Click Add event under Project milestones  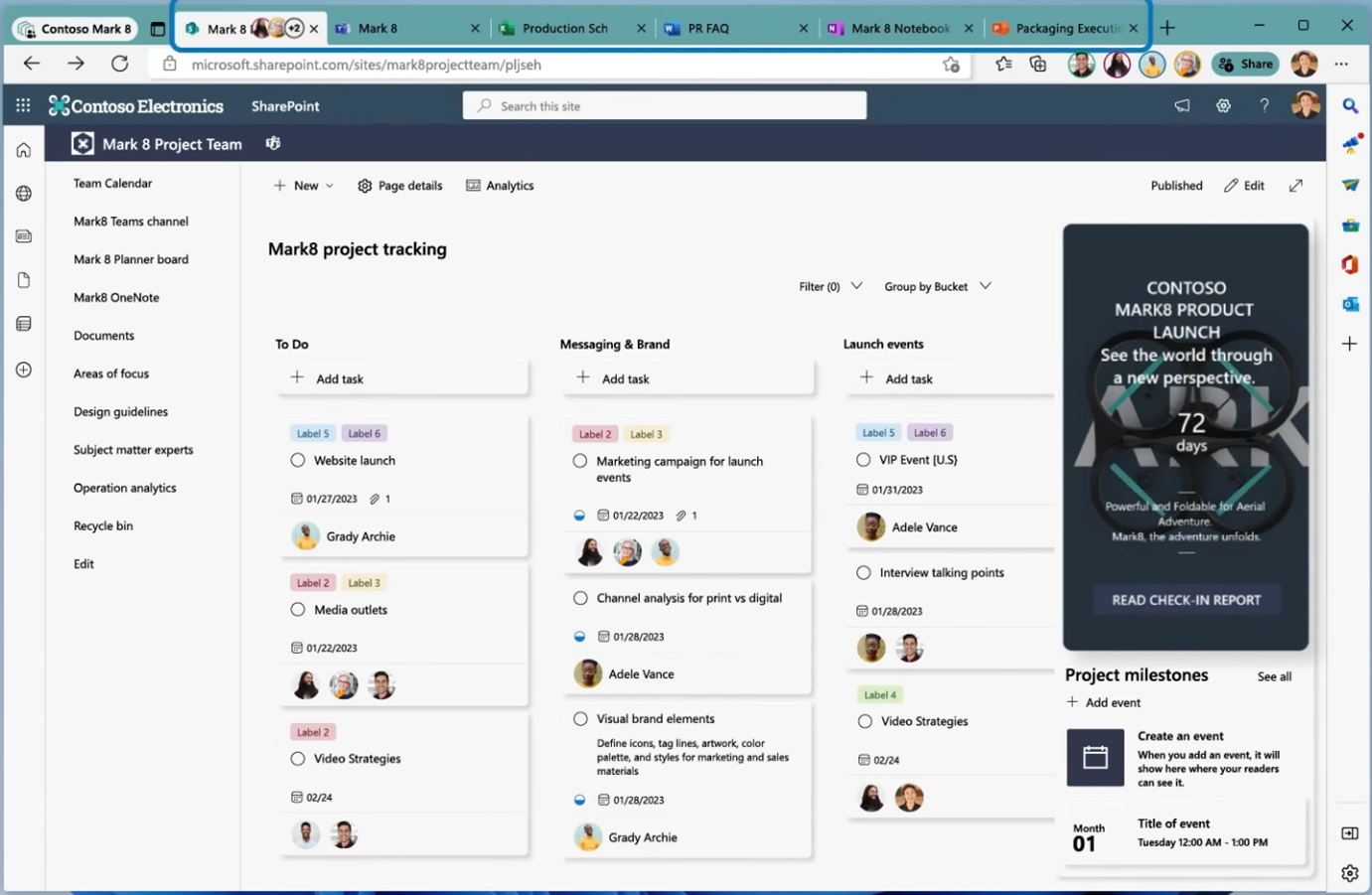[1104, 702]
